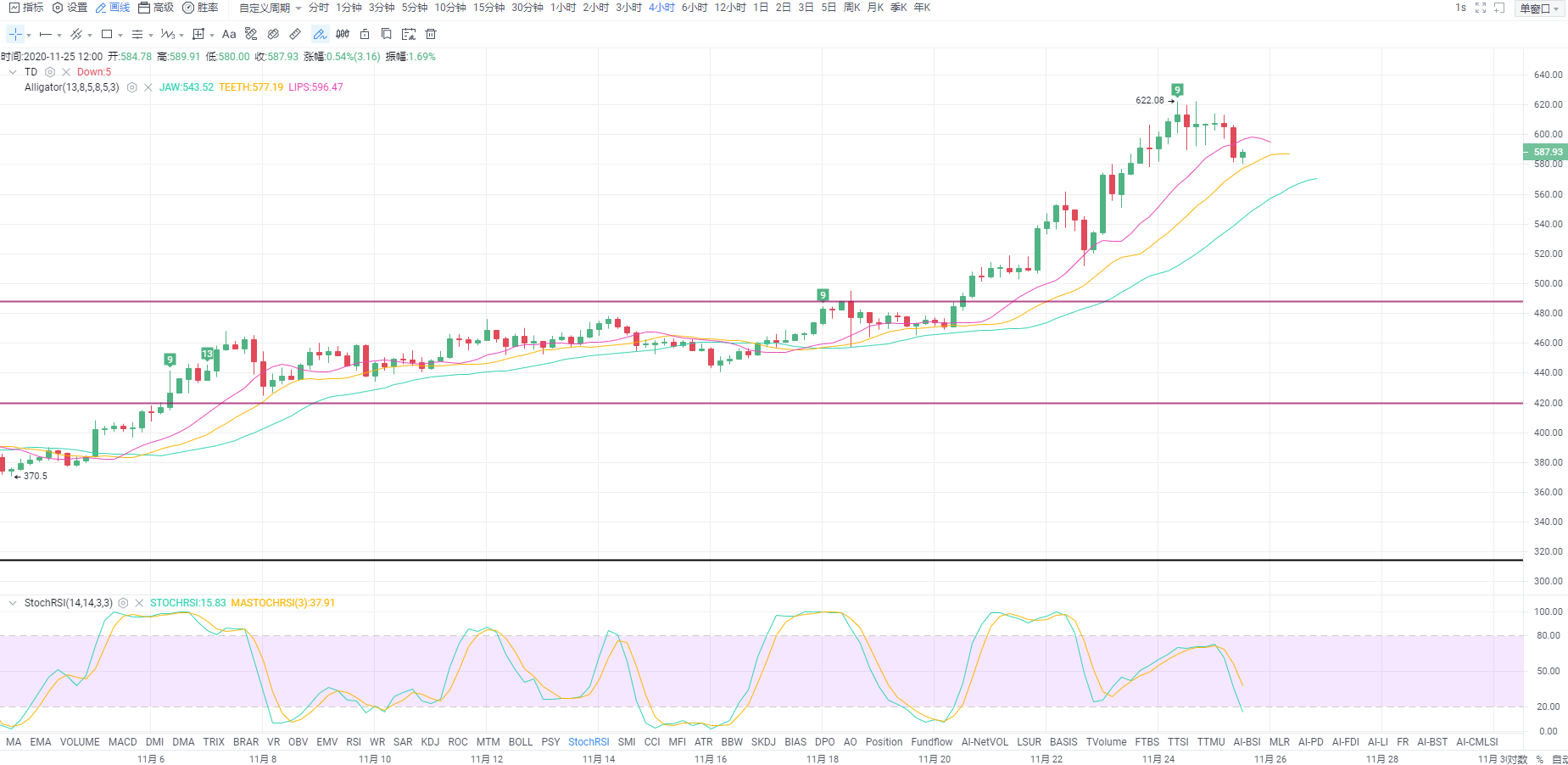Click the 胜率 win rate button
Image resolution: width=1568 pixels, height=765 pixels.
pyautogui.click(x=200, y=8)
